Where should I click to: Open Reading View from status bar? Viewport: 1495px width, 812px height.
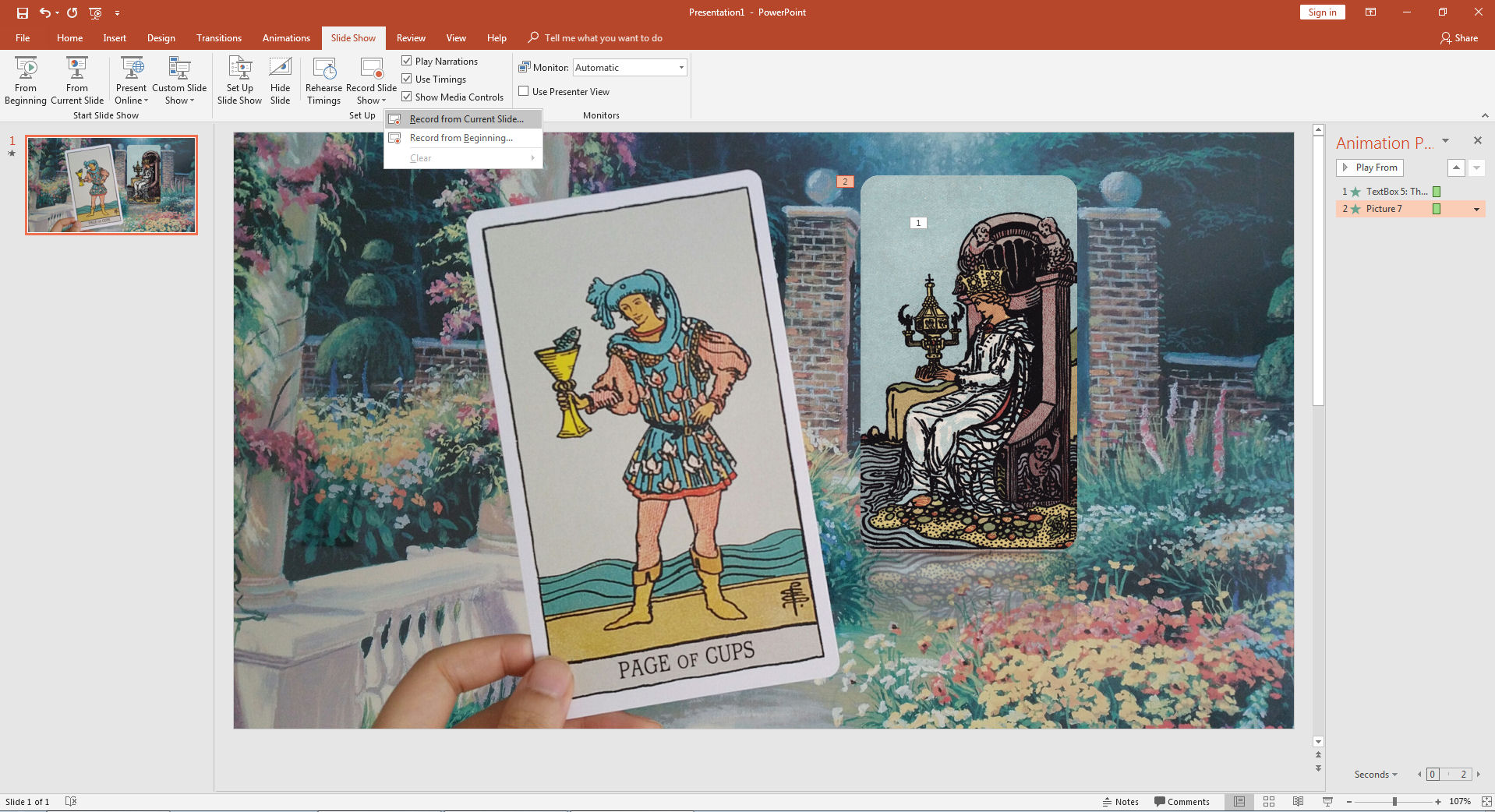tap(1298, 801)
